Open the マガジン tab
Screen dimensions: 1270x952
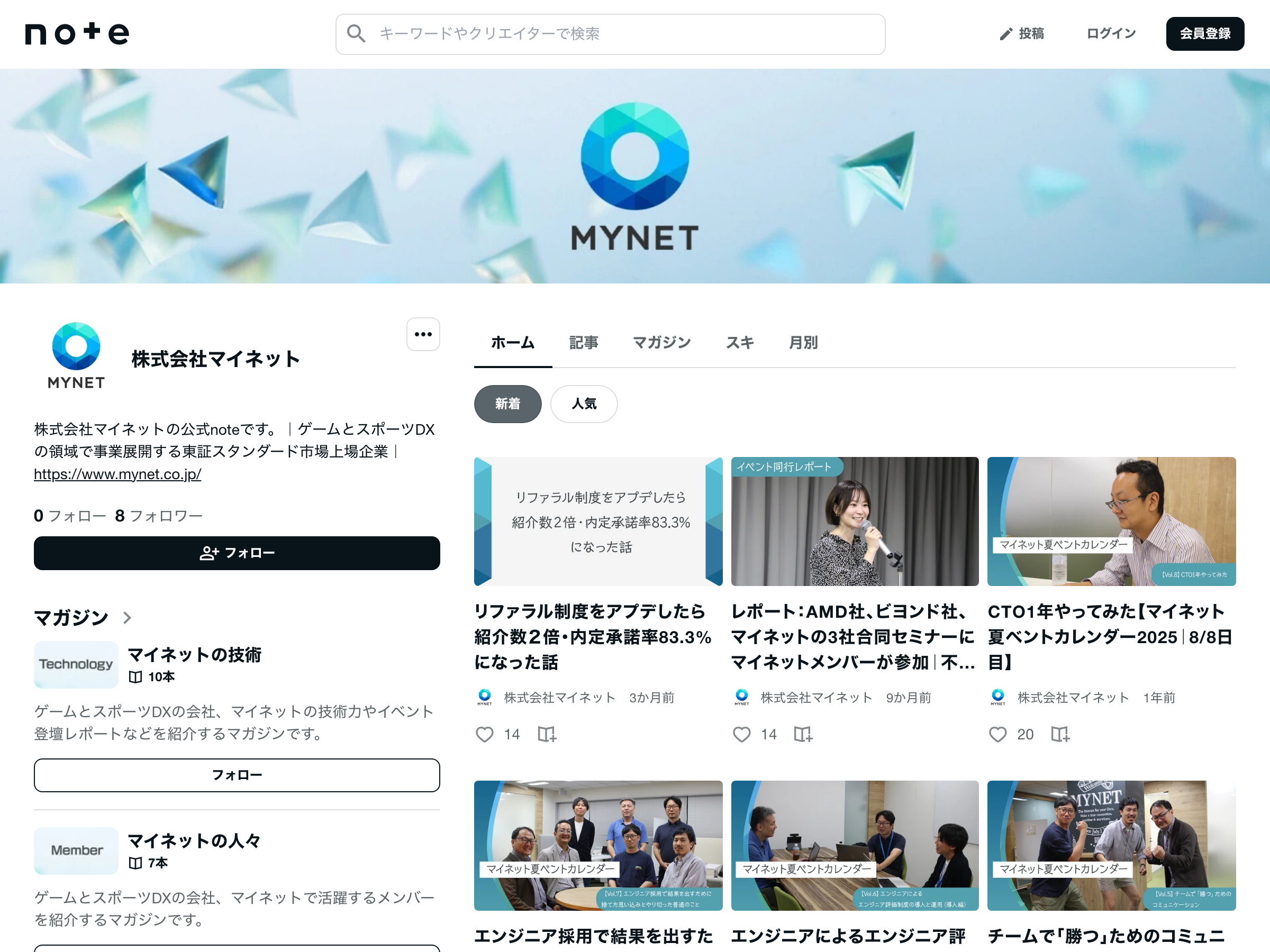(662, 343)
